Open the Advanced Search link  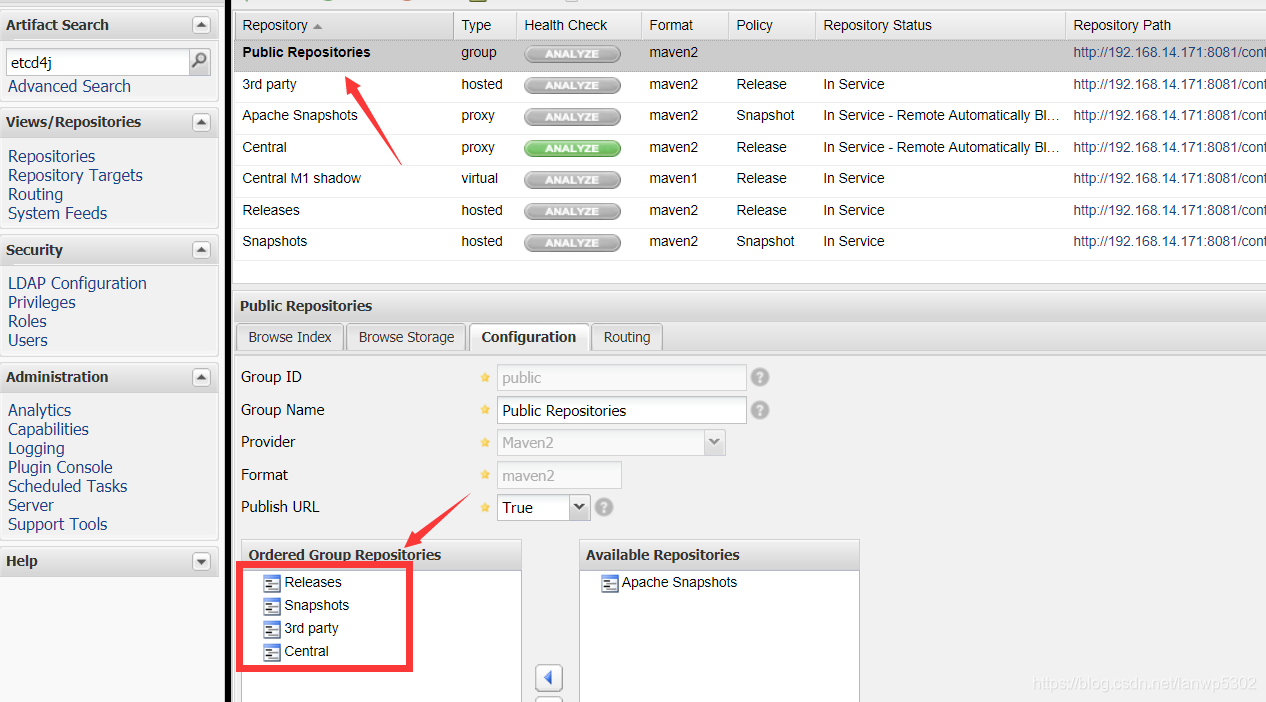(x=69, y=87)
